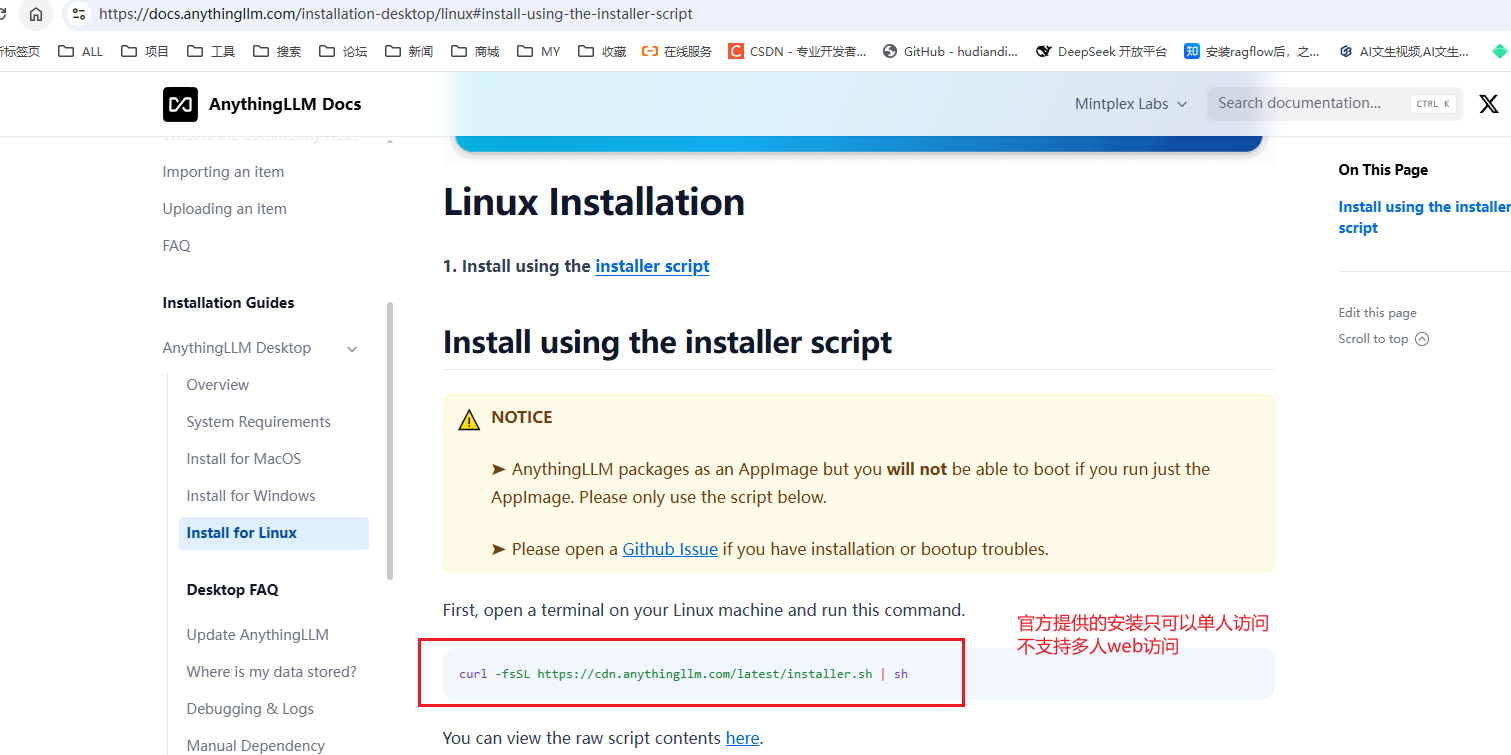
Task: Focus the Search documentation field
Action: (x=1334, y=103)
